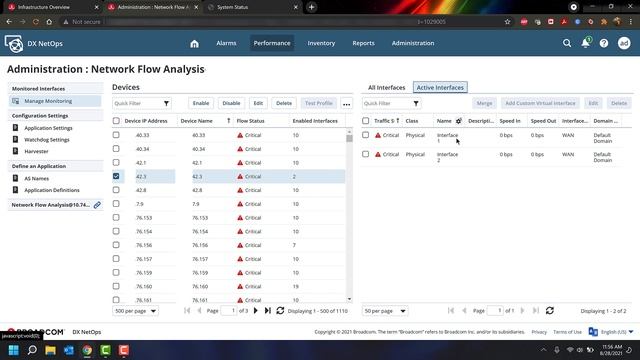Viewport: 640px width, 360px height.
Task: Open Watchdog Settings in sidebar
Action: coord(47,140)
